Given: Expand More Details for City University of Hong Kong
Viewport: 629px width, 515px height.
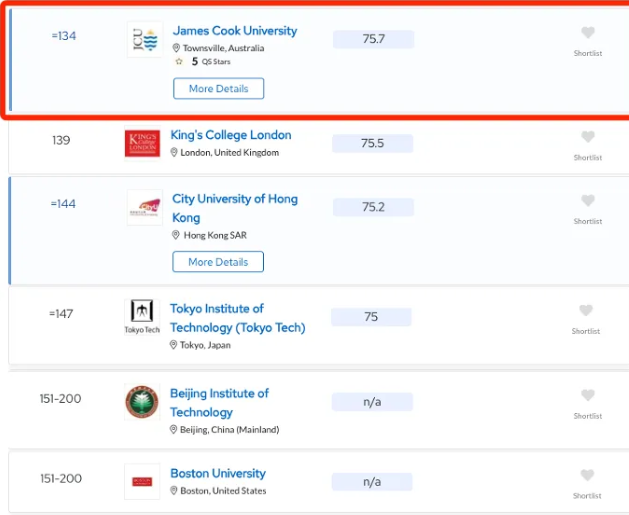Looking at the screenshot, I should coord(218,262).
